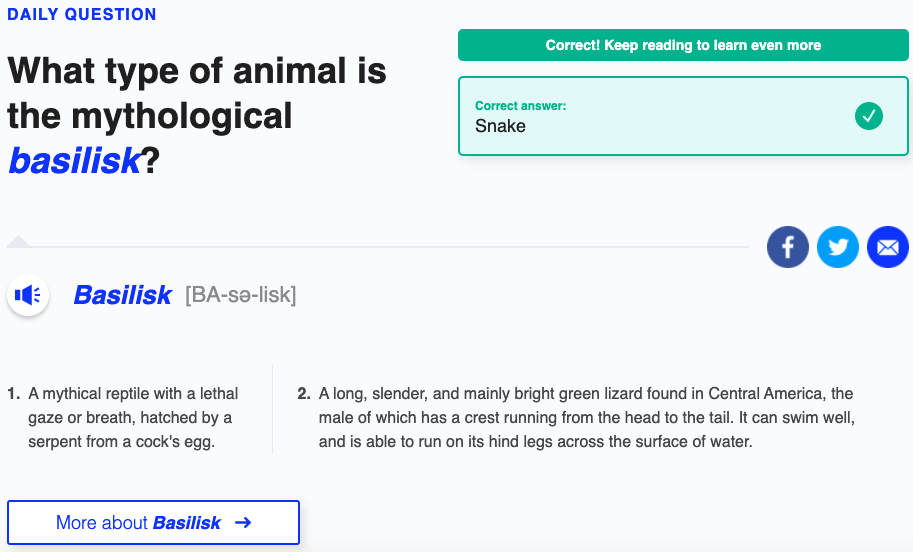913x552 pixels.
Task: Select the bold Basilisk word title
Action: click(x=123, y=295)
